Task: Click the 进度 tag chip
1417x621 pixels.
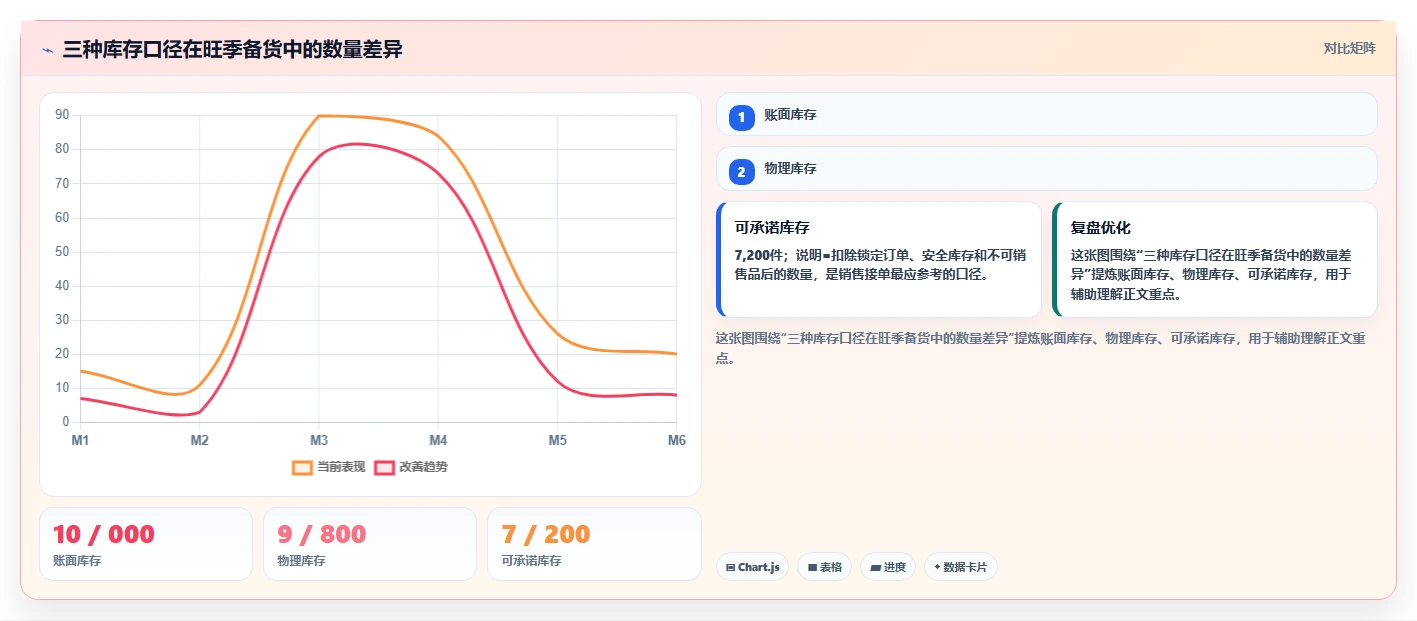Action: coord(888,567)
